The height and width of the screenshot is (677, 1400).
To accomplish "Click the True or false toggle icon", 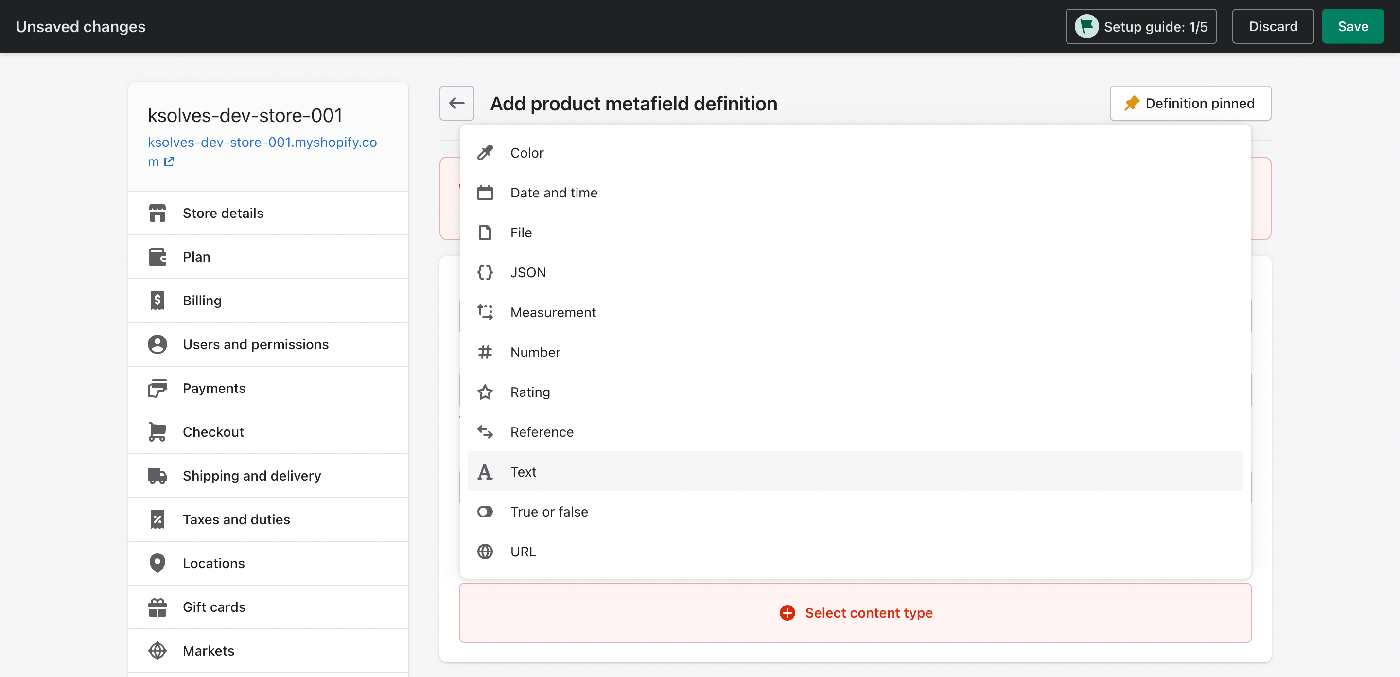I will (x=485, y=512).
